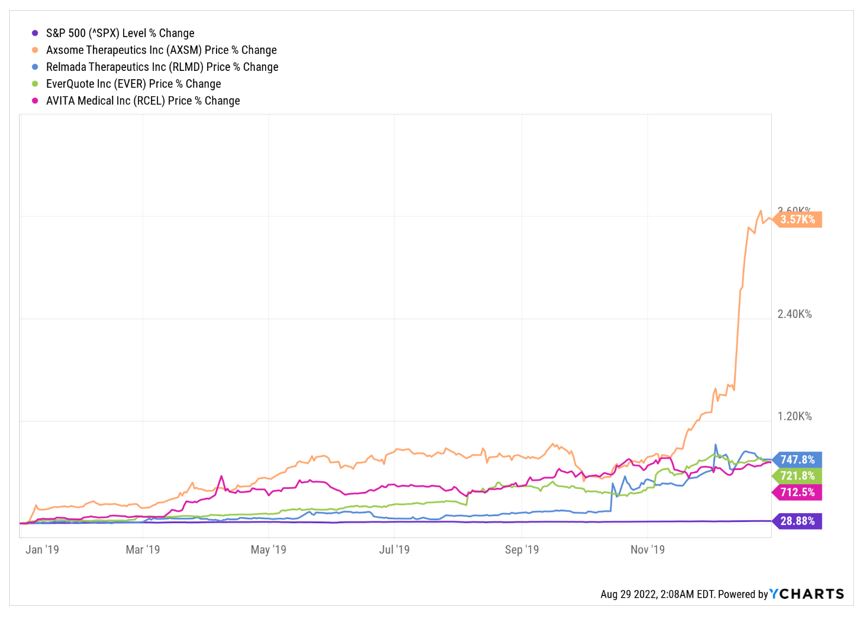867x617 pixels.
Task: Click the green EverQuote legend dot
Action: click(36, 84)
